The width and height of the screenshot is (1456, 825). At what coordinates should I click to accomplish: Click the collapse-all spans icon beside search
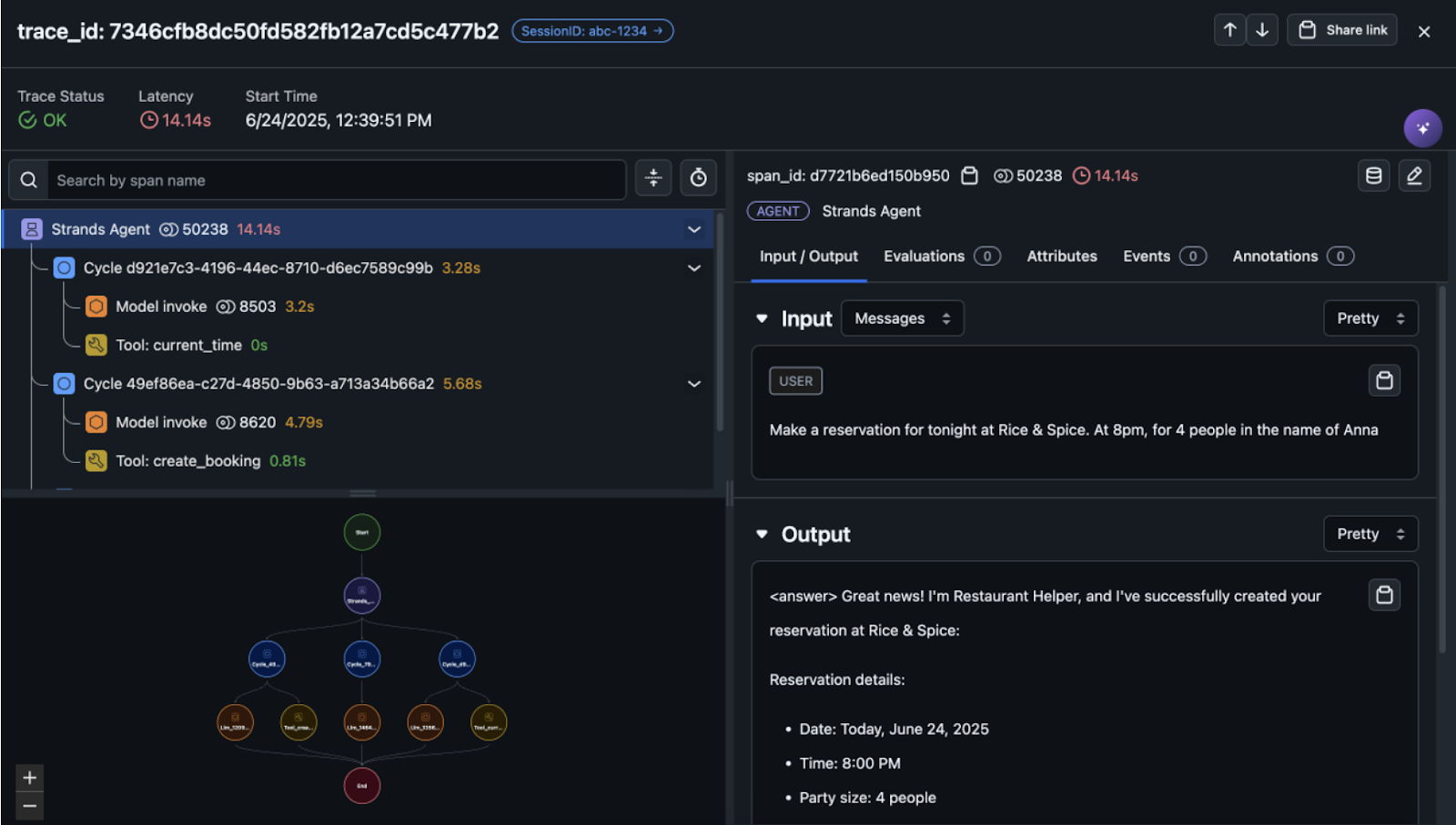pos(653,178)
